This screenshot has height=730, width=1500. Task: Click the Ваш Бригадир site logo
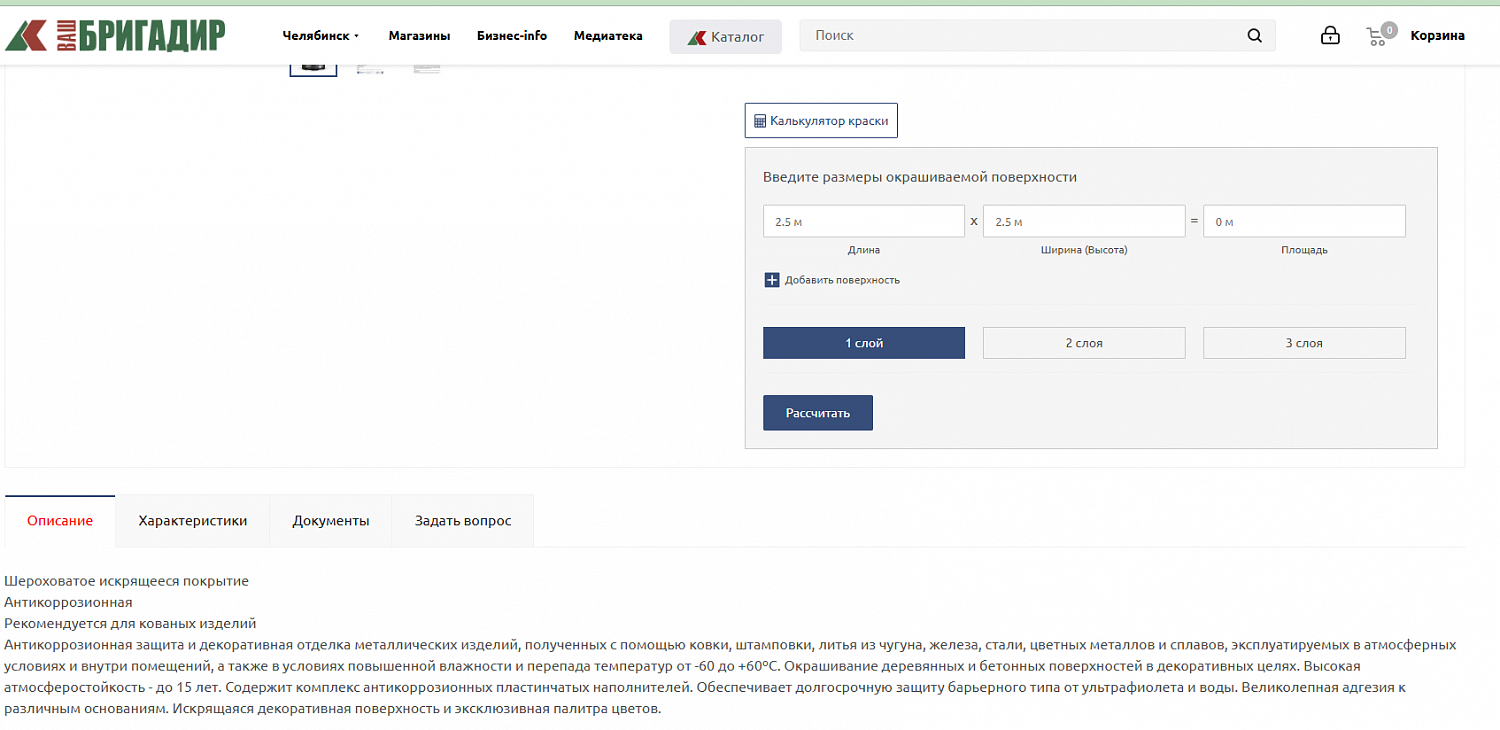coord(115,35)
